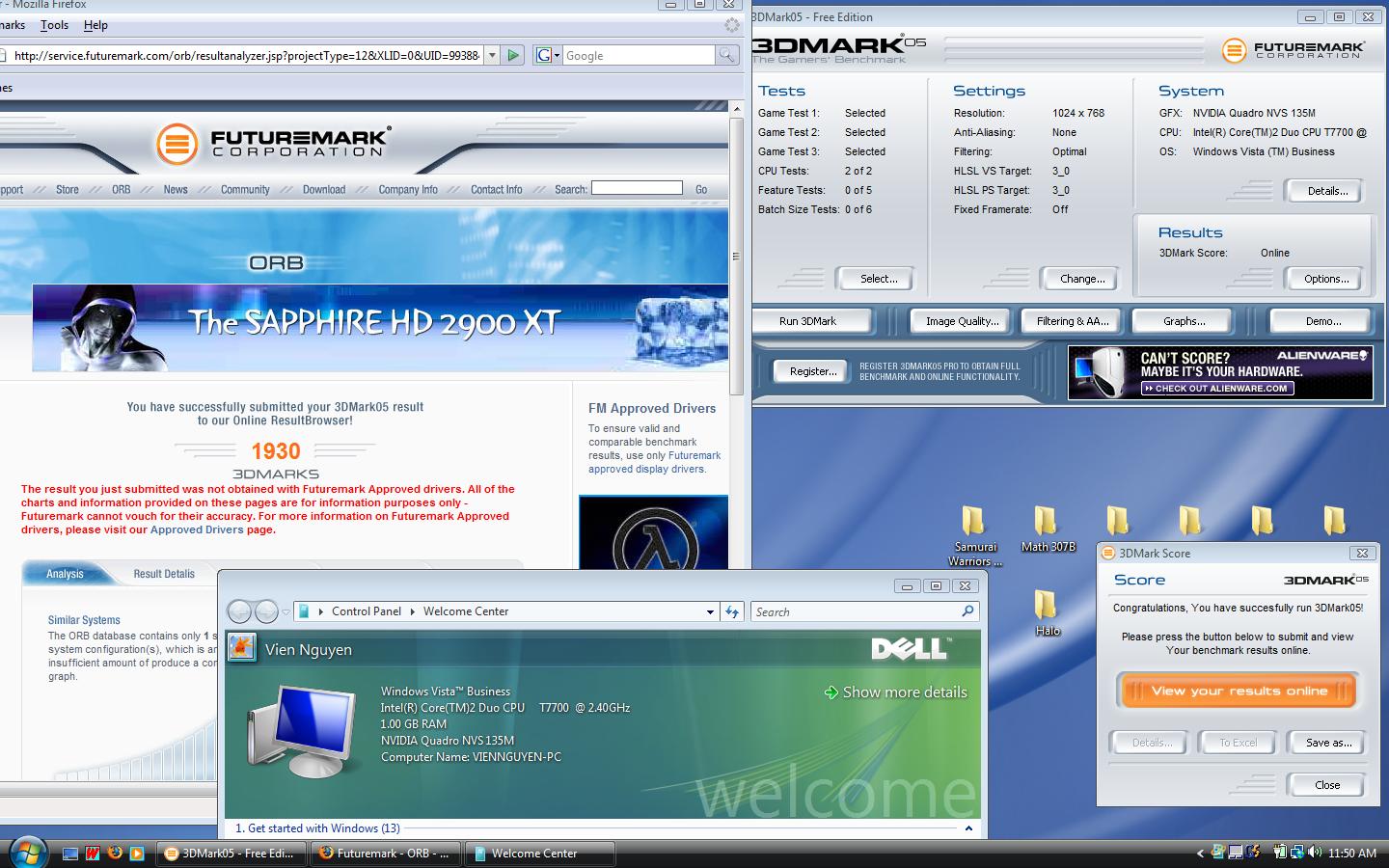This screenshot has width=1389, height=868.
Task: Launch Firefox from quick launch
Action: (x=115, y=853)
